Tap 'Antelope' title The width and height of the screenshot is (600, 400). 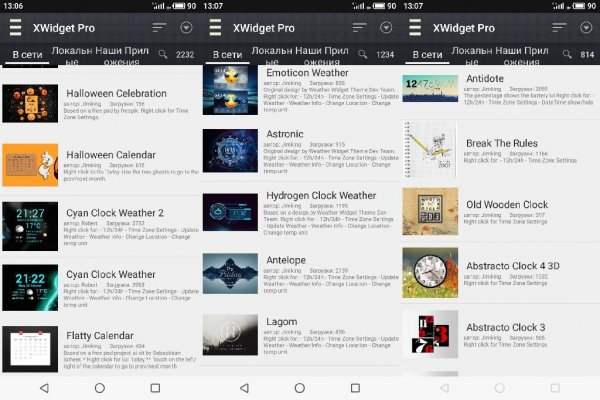[286, 260]
